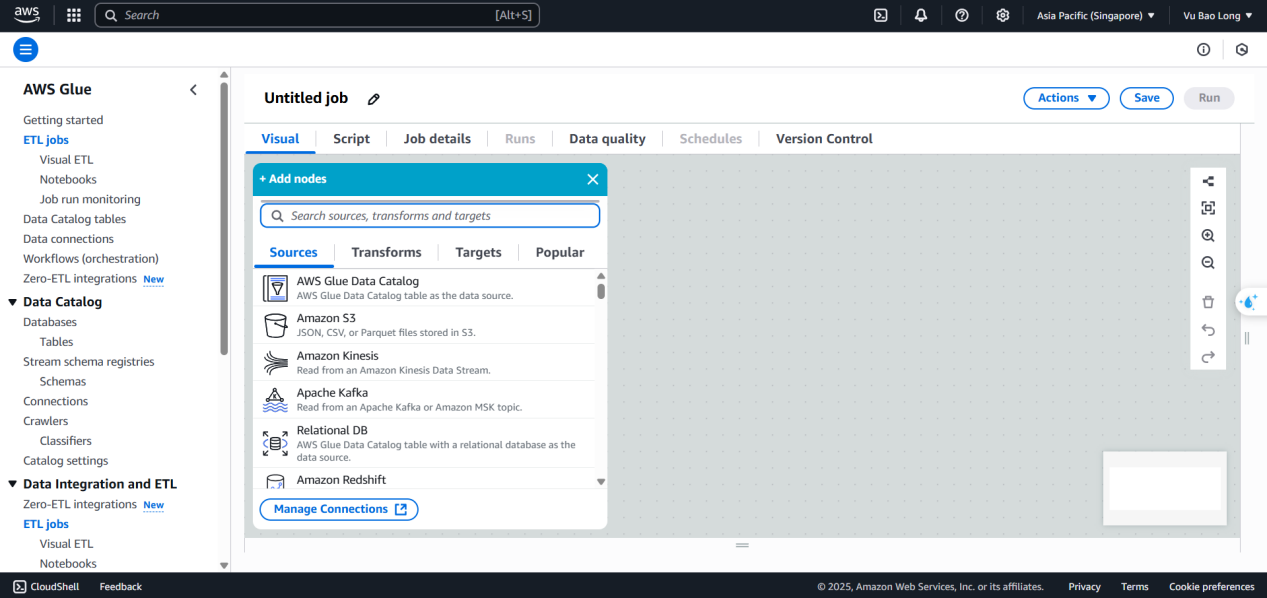Click the search sources, transforms and targets field
The width and height of the screenshot is (1267, 598).
[x=430, y=216]
